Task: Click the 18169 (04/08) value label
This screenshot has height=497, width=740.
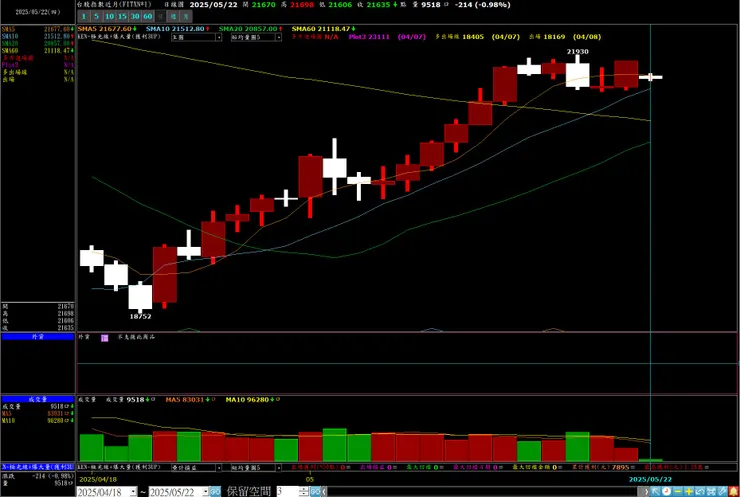Action: [x=572, y=37]
